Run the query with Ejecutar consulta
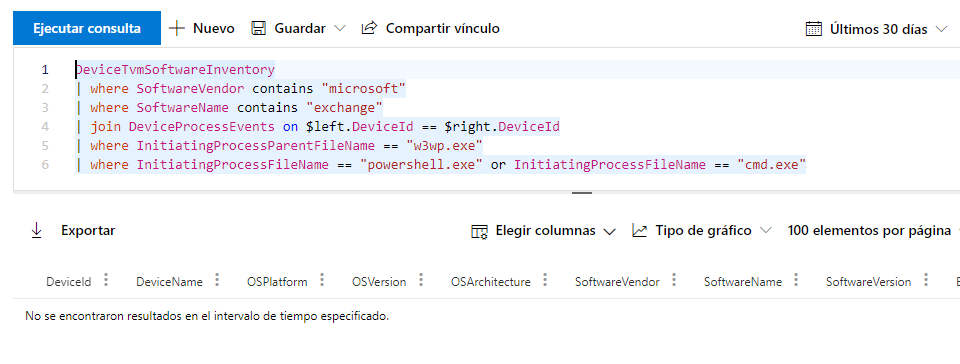The width and height of the screenshot is (960, 364). 87,28
